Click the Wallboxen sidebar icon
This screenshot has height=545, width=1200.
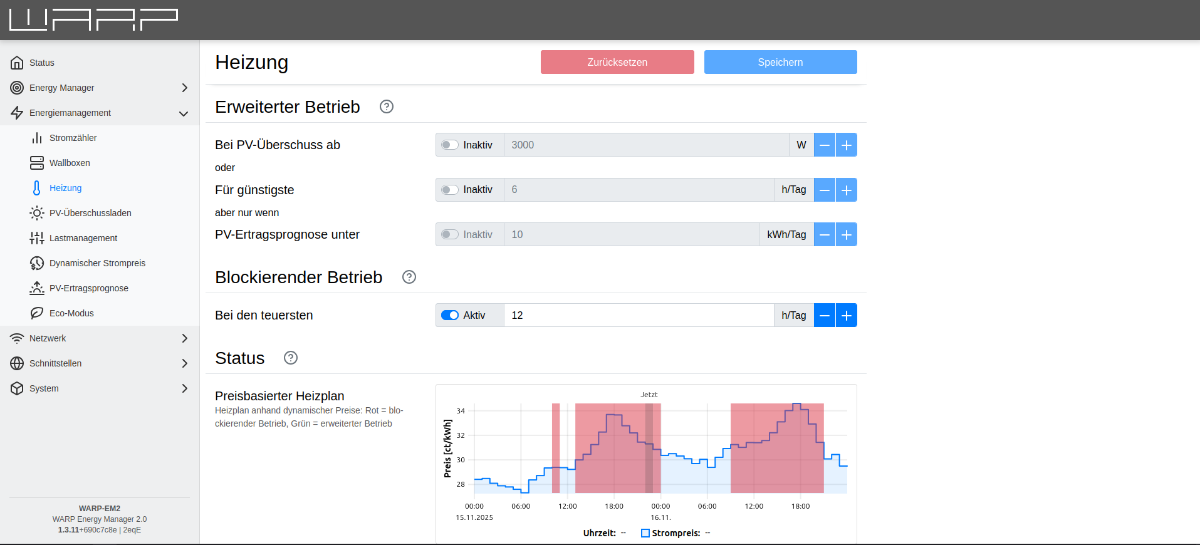(37, 163)
